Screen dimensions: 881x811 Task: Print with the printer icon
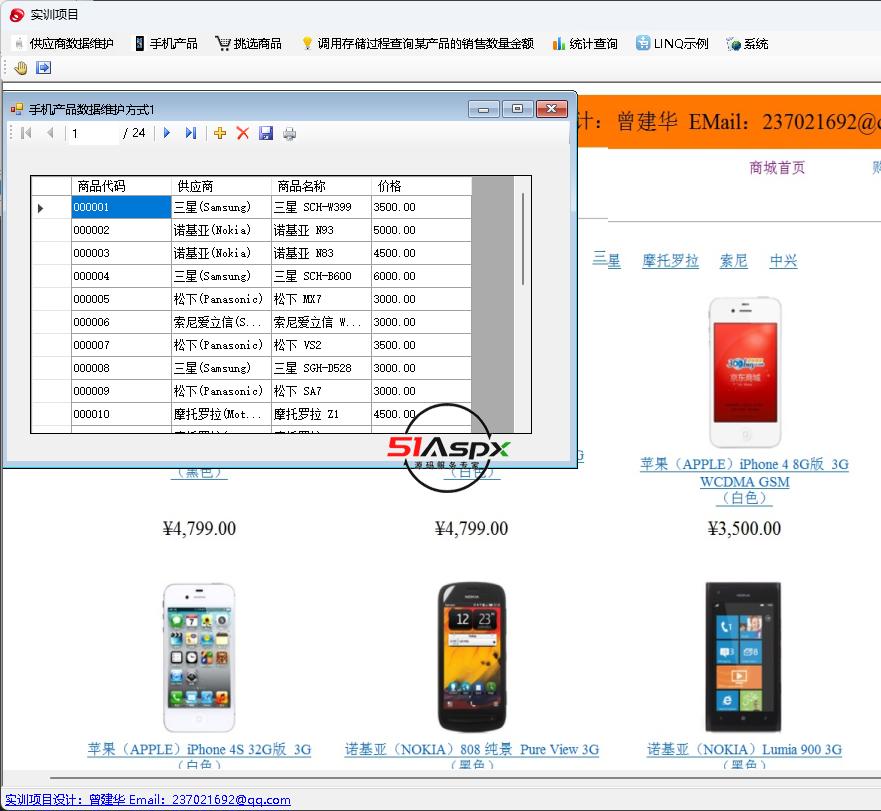[289, 134]
